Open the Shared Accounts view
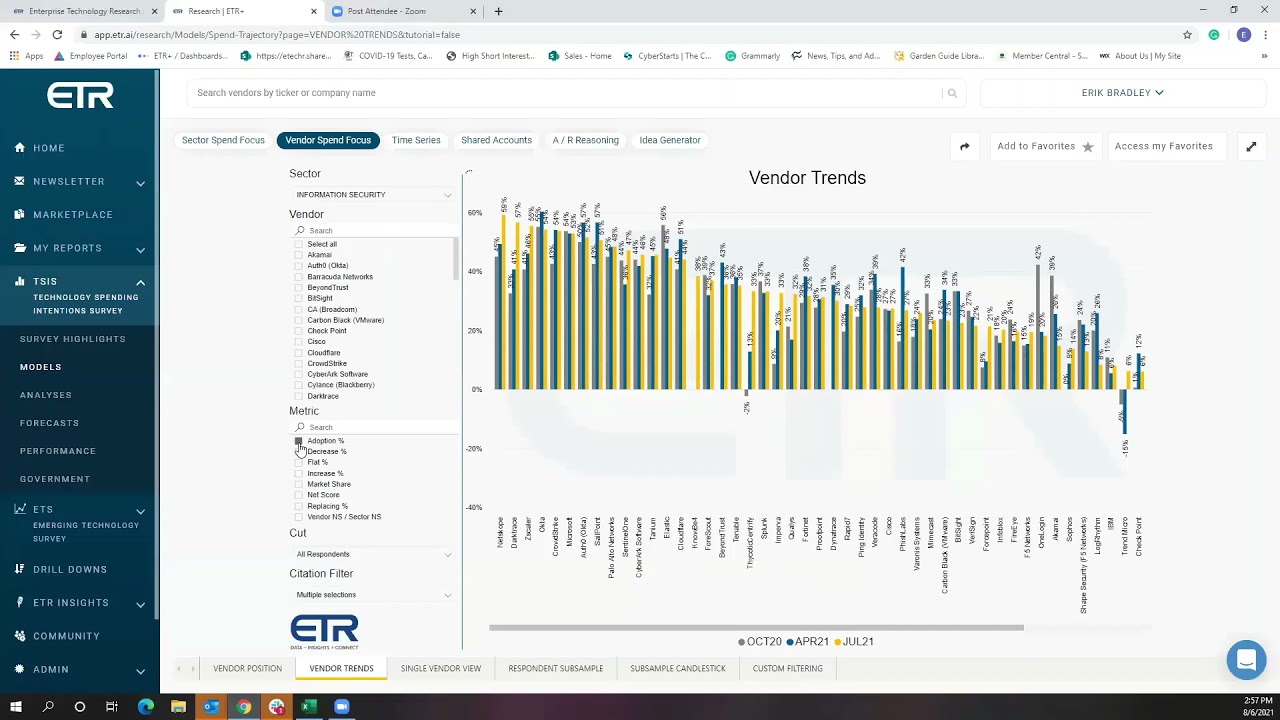The height and width of the screenshot is (720, 1280). (x=496, y=140)
